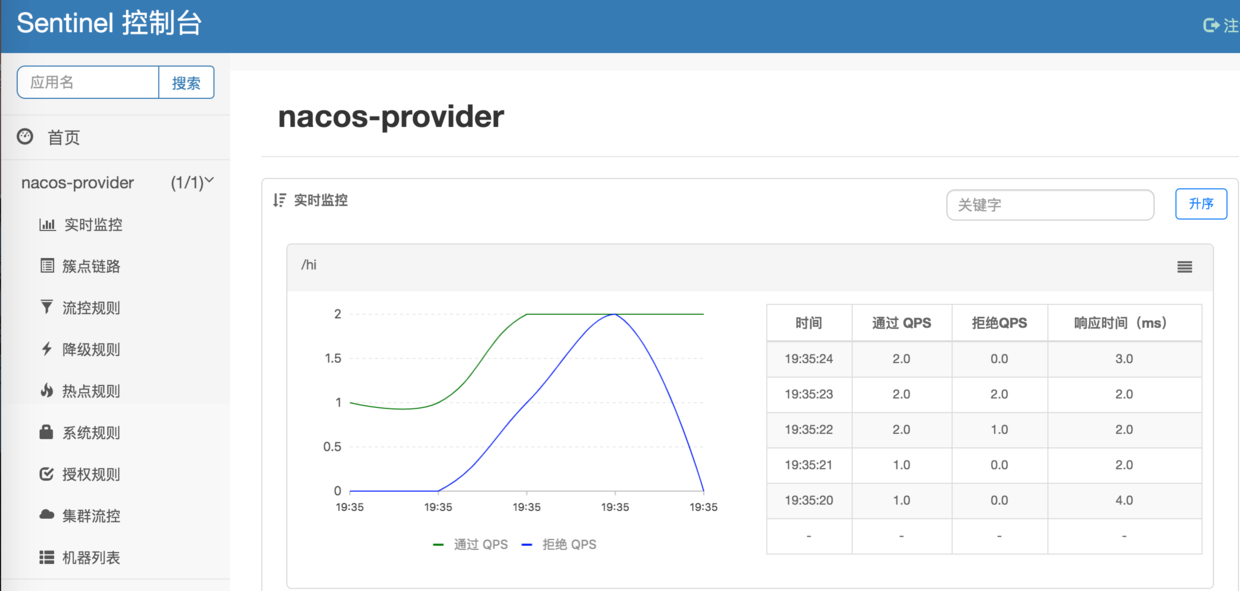Click the lock icon for 系统规则
The height and width of the screenshot is (591, 1240).
pyautogui.click(x=46, y=432)
